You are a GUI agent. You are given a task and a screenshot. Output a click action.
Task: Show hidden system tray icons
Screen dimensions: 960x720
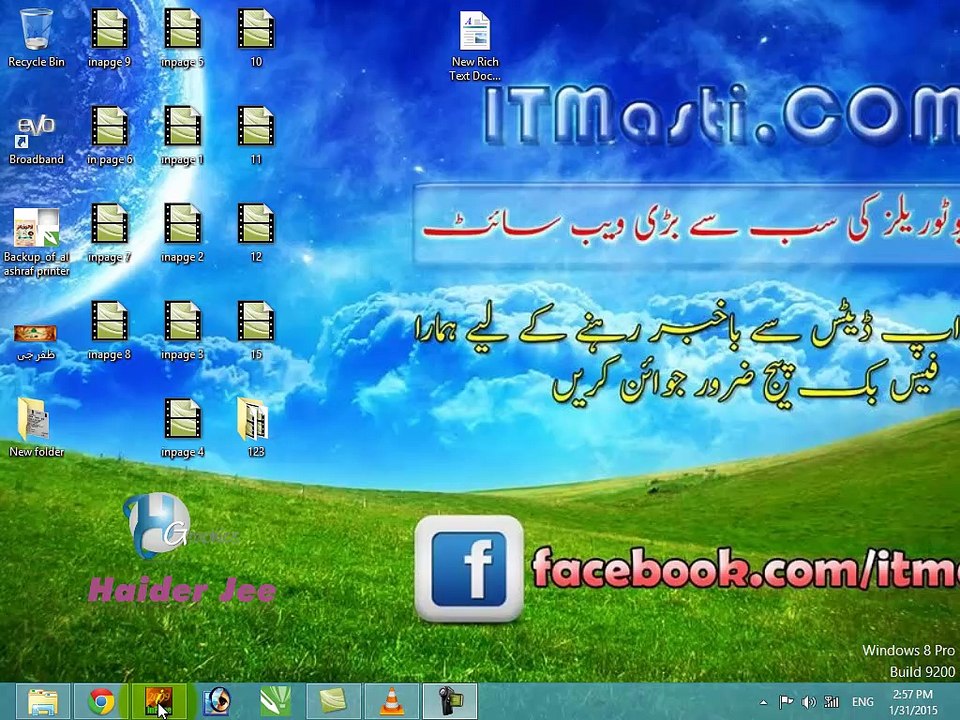[x=763, y=702]
